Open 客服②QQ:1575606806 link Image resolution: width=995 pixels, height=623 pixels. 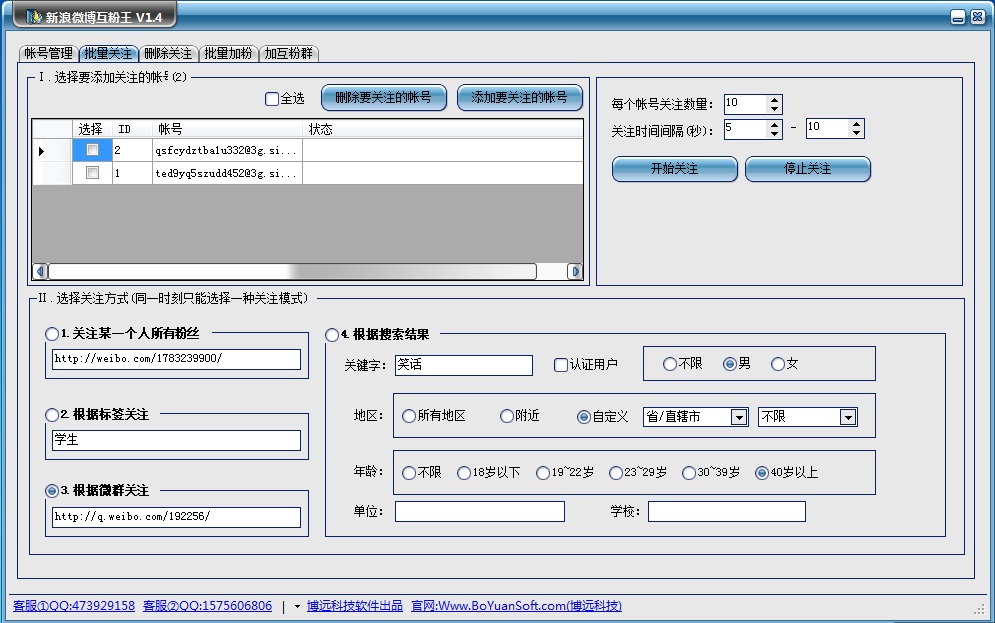(208, 606)
